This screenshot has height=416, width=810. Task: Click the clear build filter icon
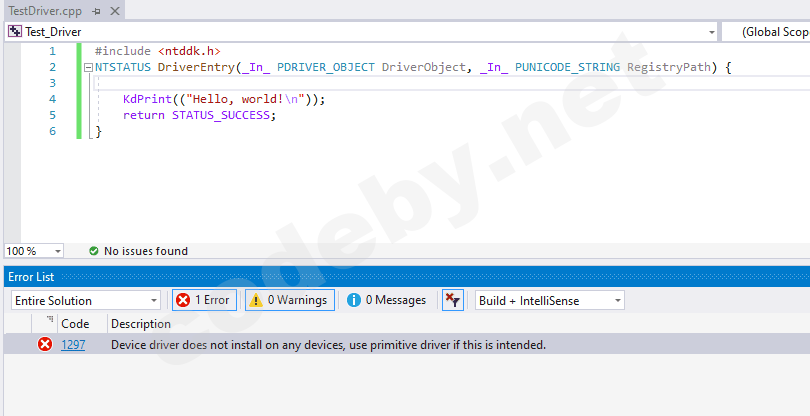pos(453,300)
